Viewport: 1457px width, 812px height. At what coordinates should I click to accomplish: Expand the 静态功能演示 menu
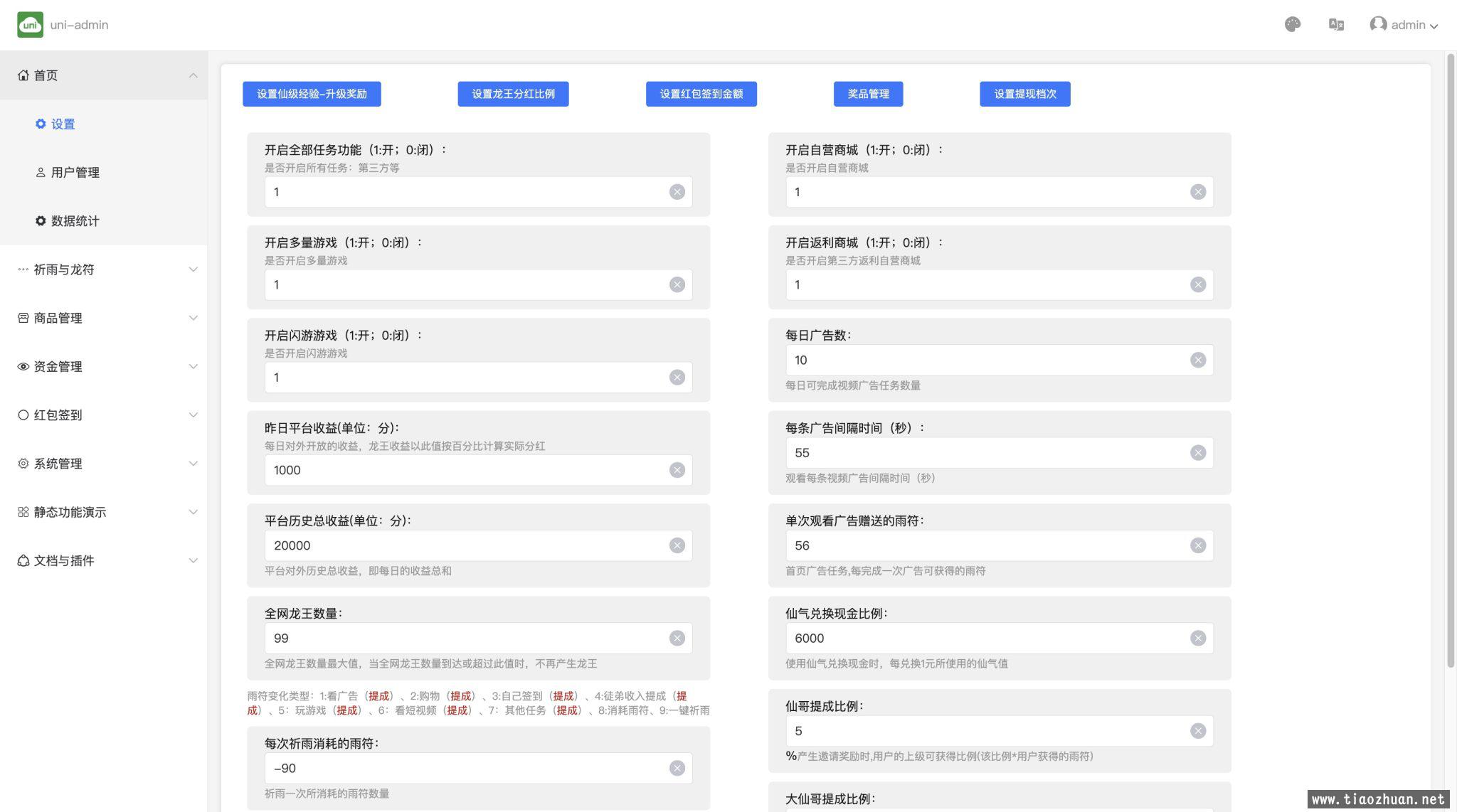[104, 512]
